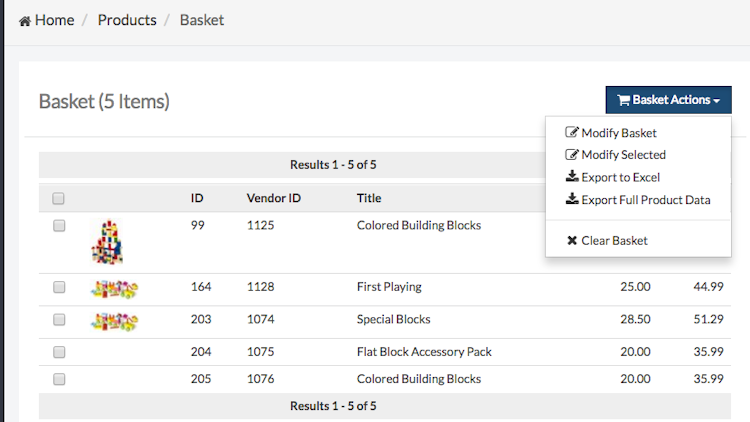Viewport: 750px width, 422px height.
Task: Choose Clear Basket in the actions menu
Action: (x=614, y=241)
